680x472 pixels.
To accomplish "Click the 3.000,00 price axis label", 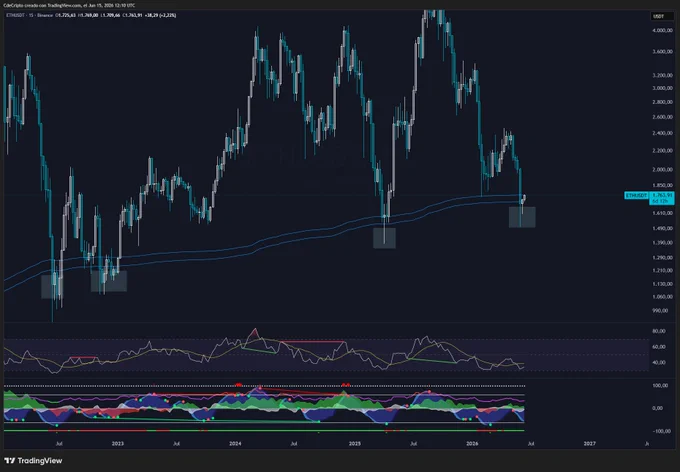I will [x=662, y=88].
